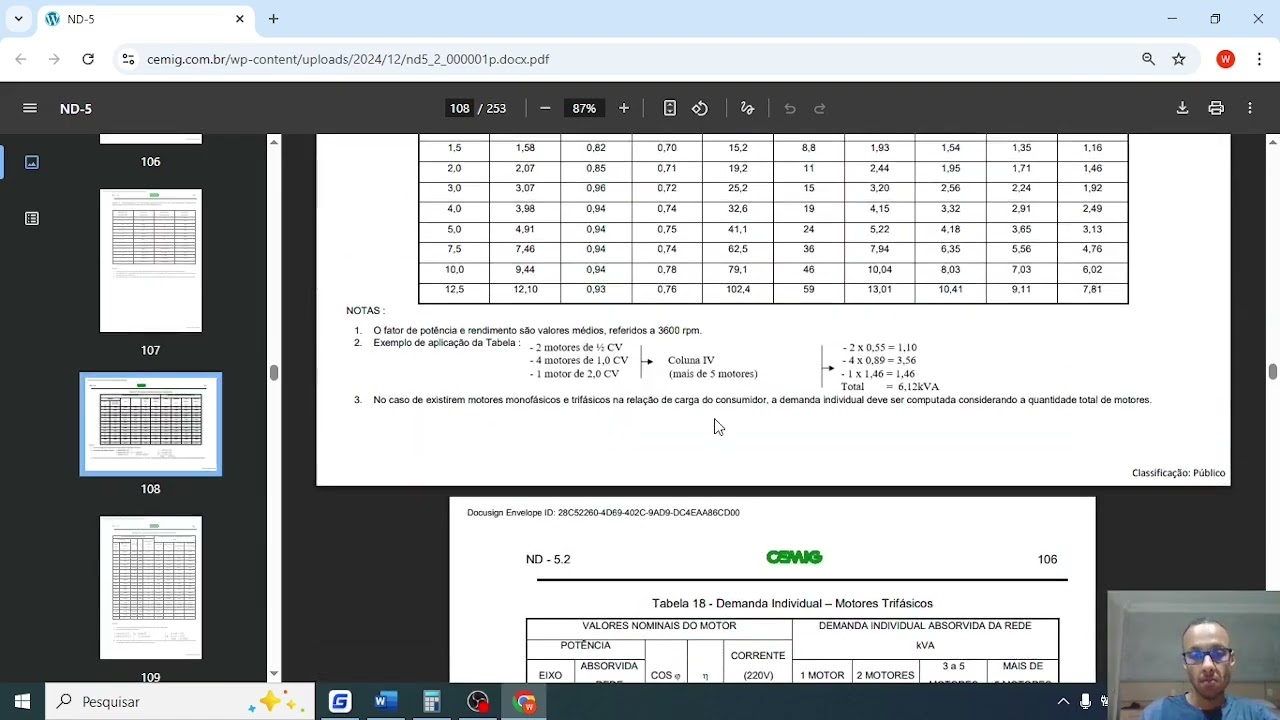Click the microphone tray icon
Viewport: 1280px width, 720px height.
pos(1085,702)
